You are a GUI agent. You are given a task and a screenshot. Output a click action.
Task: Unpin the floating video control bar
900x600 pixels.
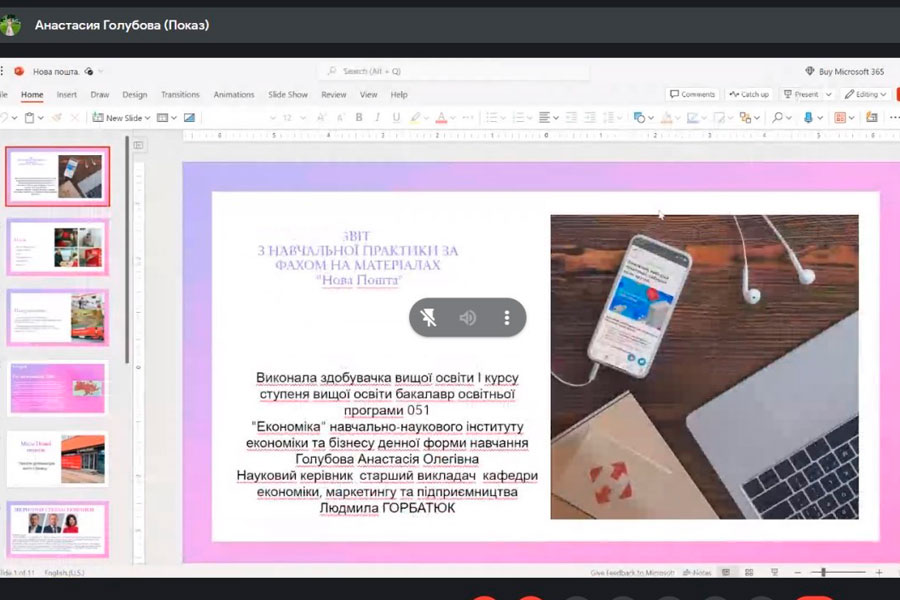coord(428,318)
